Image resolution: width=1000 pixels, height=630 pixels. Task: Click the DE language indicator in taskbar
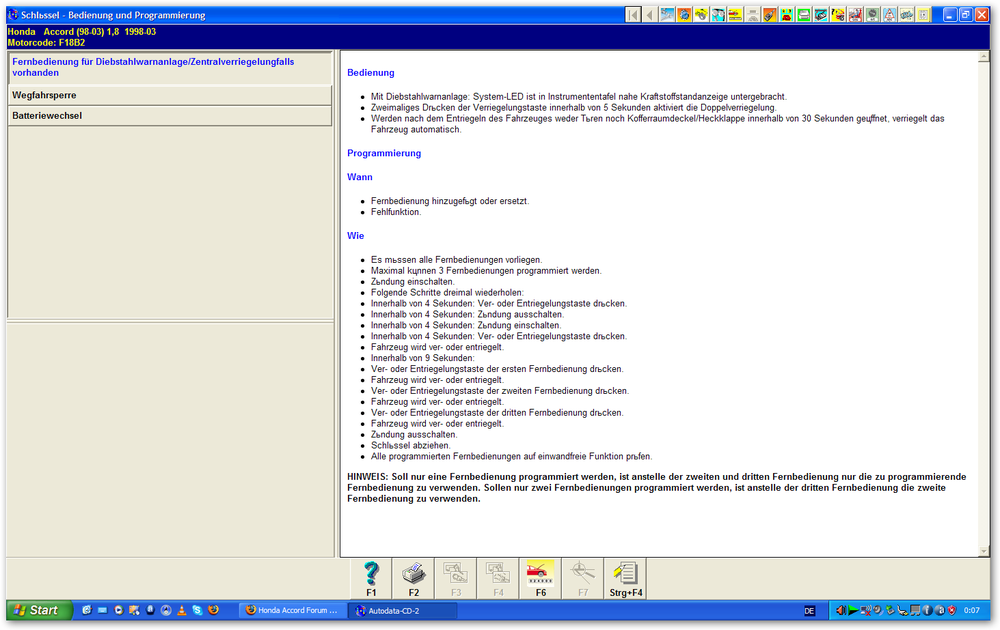(809, 610)
